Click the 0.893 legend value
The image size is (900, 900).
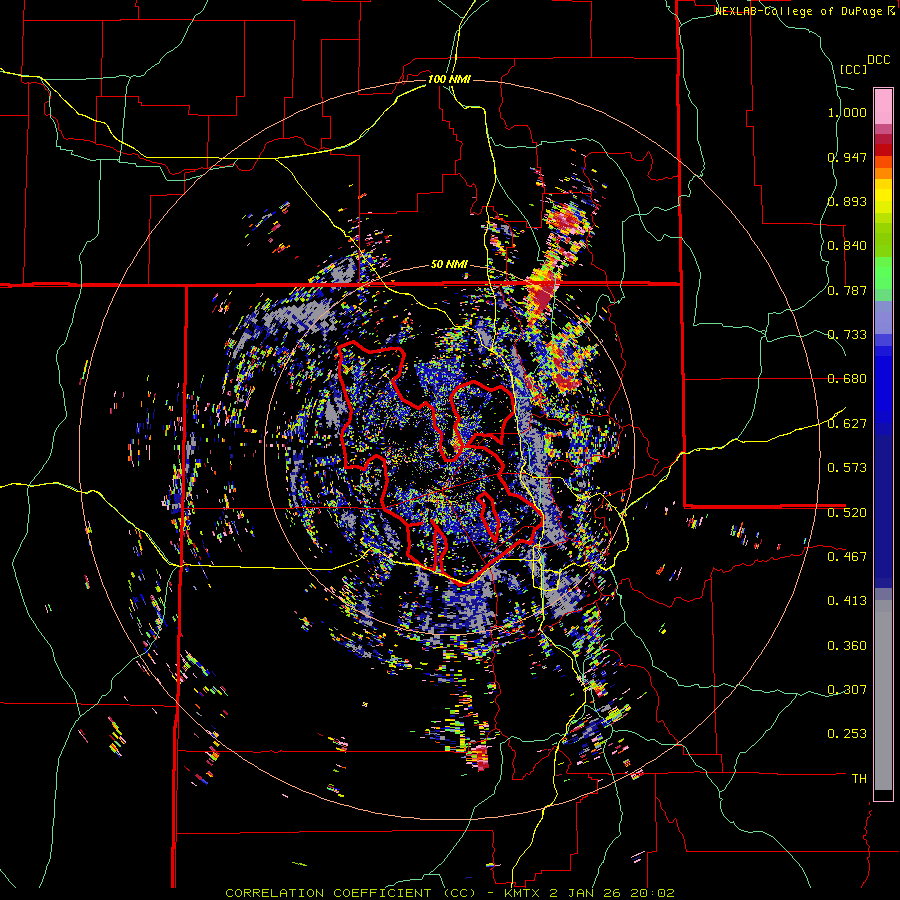[x=847, y=201]
